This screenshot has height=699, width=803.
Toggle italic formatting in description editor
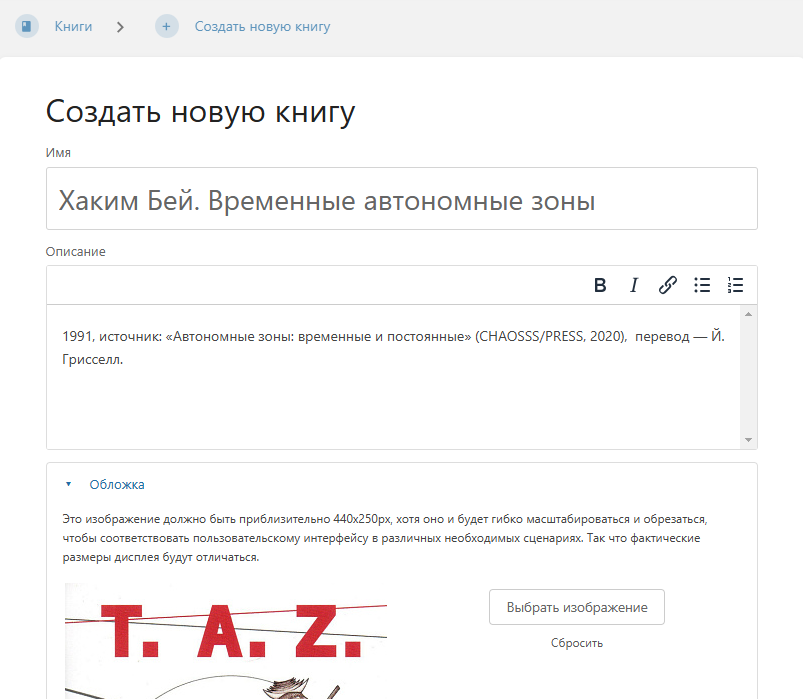633,285
